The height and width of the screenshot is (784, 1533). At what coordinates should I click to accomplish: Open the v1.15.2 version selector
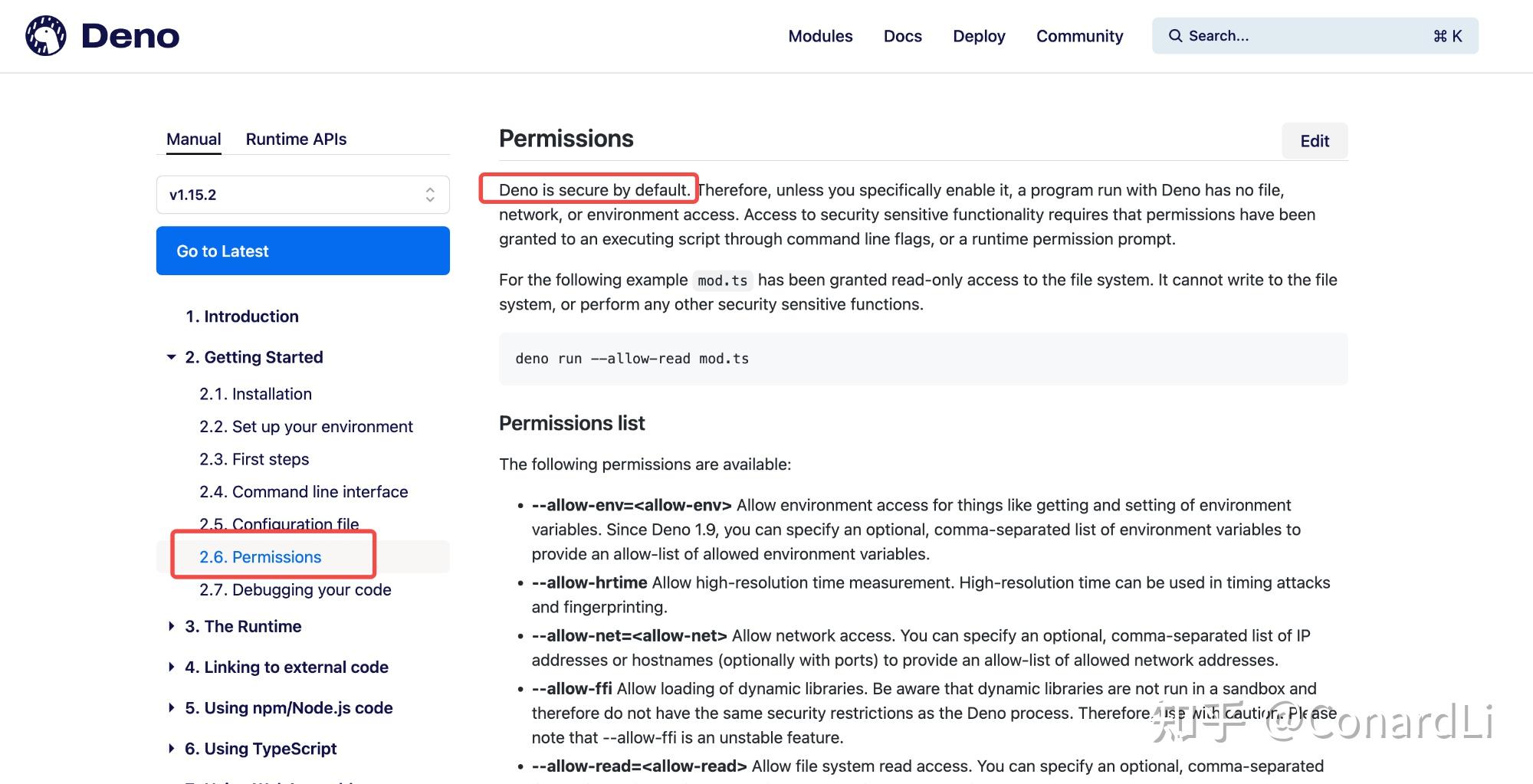[303, 195]
